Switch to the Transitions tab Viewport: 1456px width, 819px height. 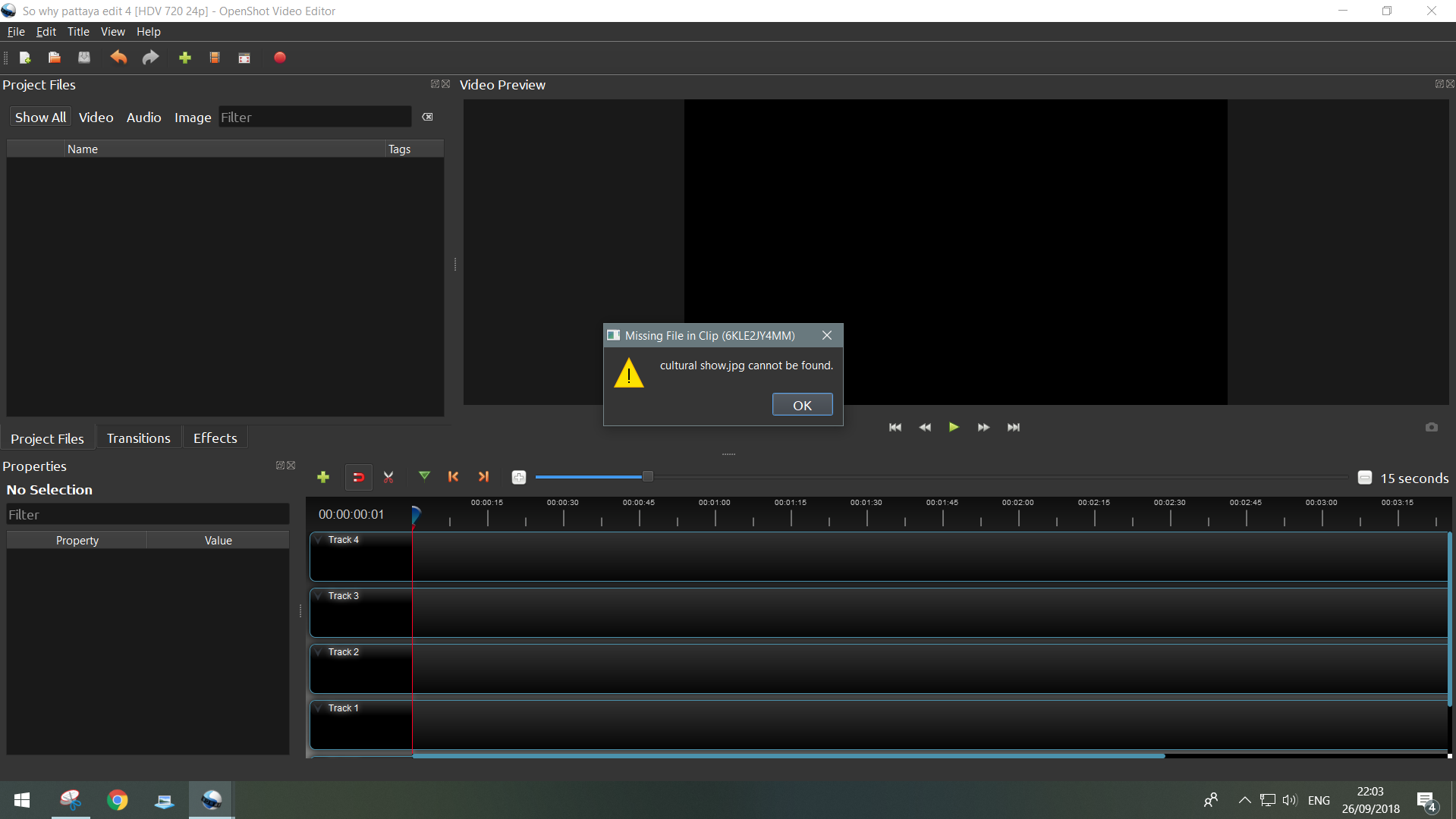pos(139,438)
